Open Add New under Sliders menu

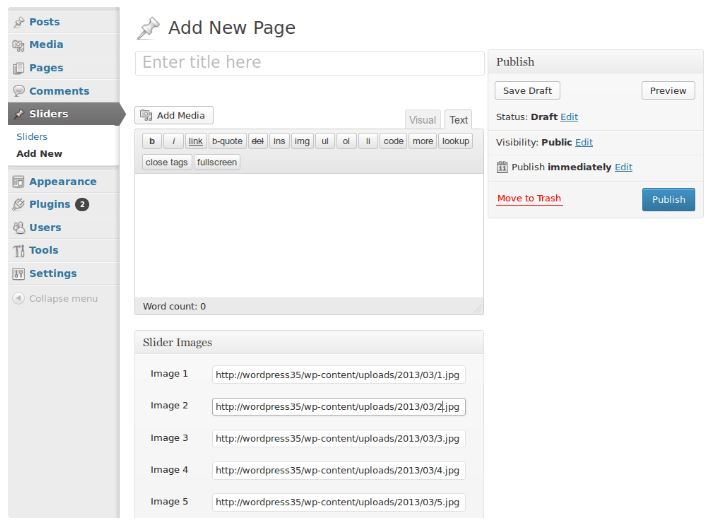click(x=39, y=154)
